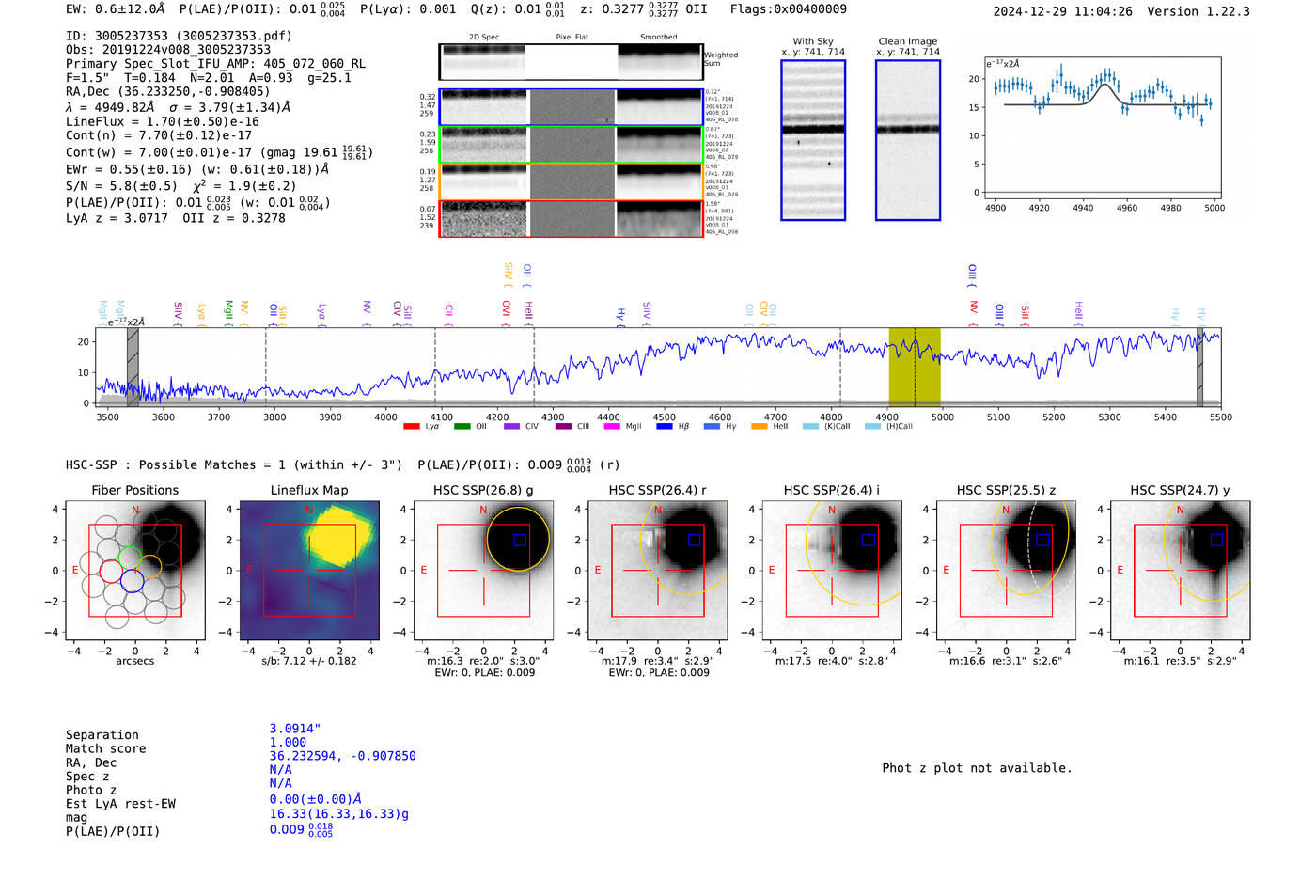Click the red Lyα legend swatch

pyautogui.click(x=411, y=427)
